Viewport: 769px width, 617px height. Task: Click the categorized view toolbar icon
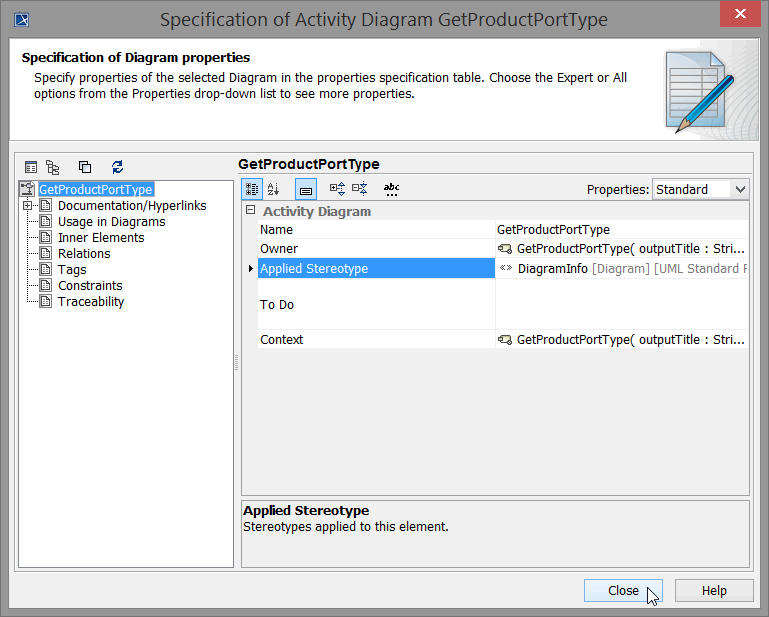point(253,189)
